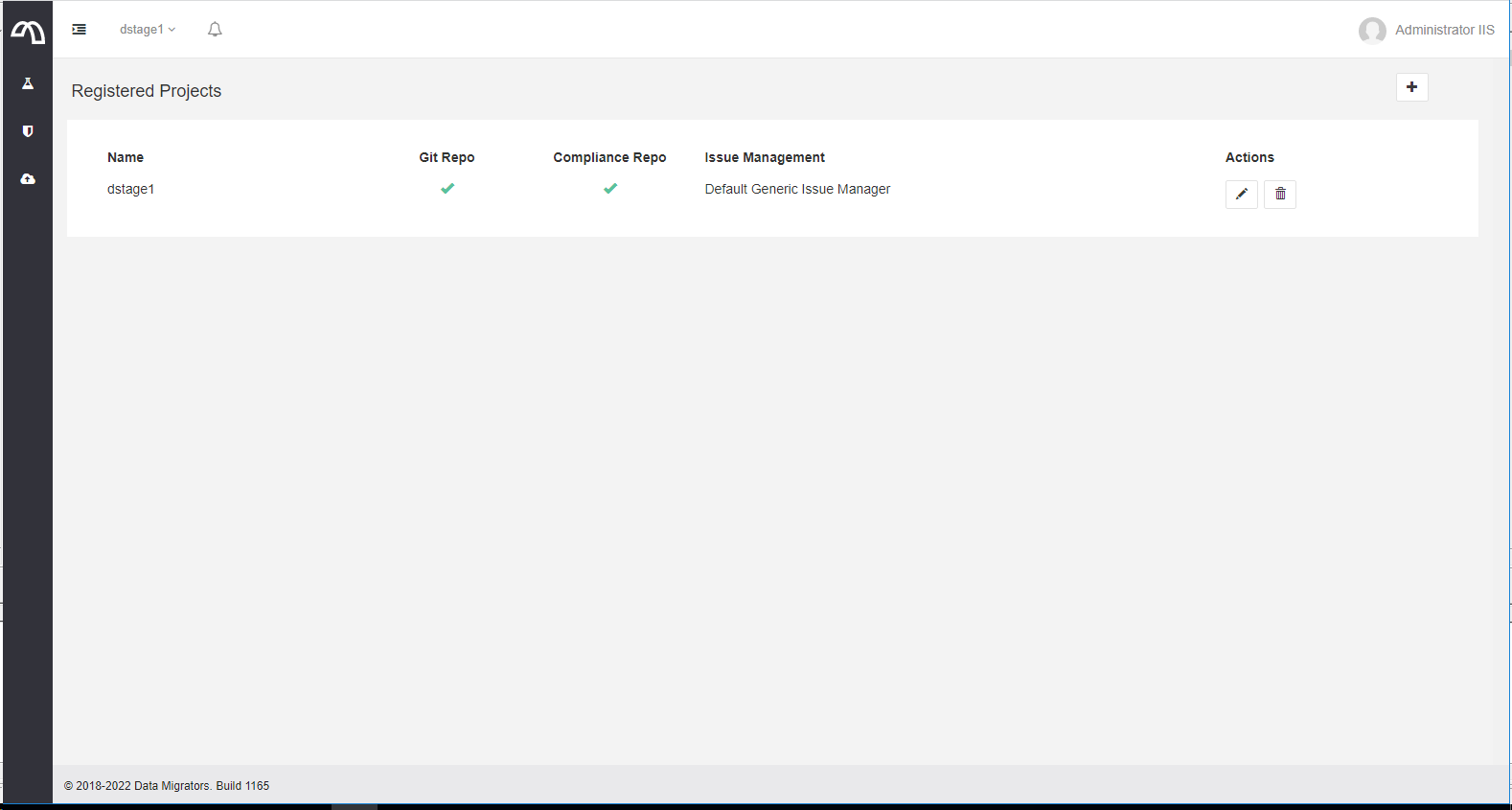1512x810 pixels.
Task: Click the user avatar picture
Action: tap(1372, 31)
